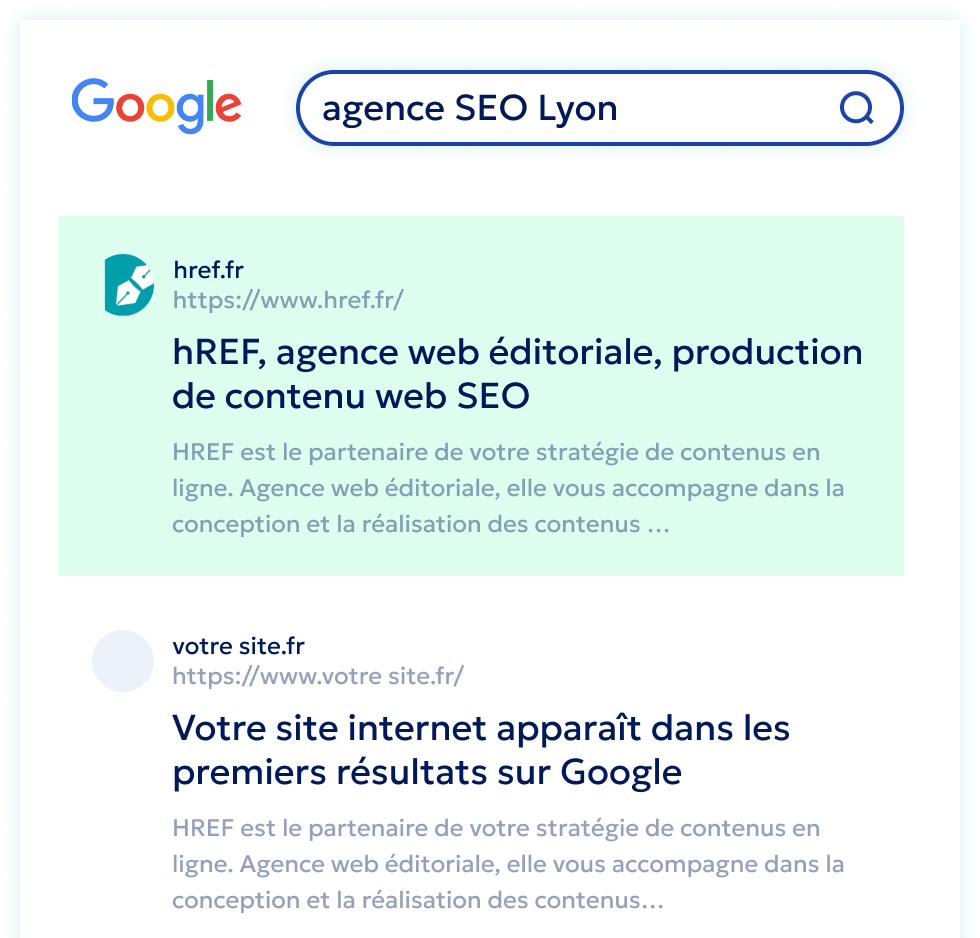980x938 pixels.
Task: Click the word Lyon in the search query
Action: tap(578, 108)
